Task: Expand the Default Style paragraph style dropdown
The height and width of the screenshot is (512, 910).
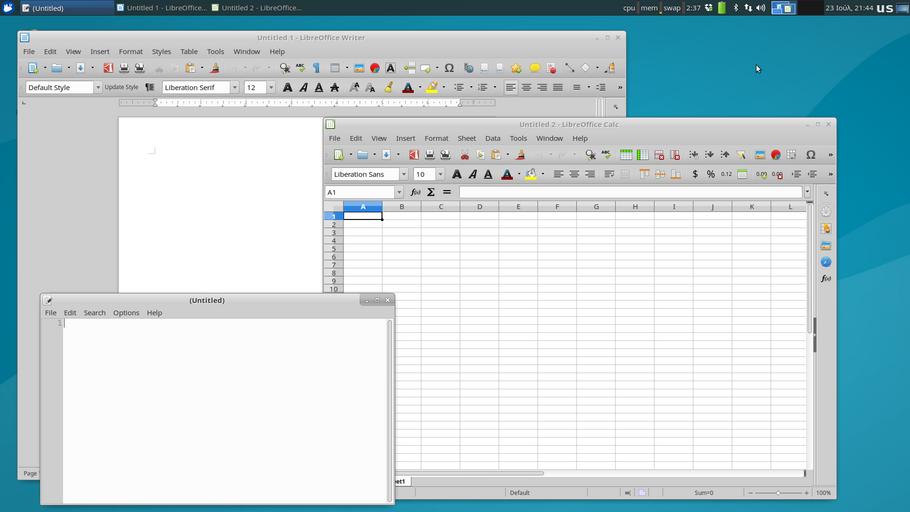Action: tap(97, 87)
